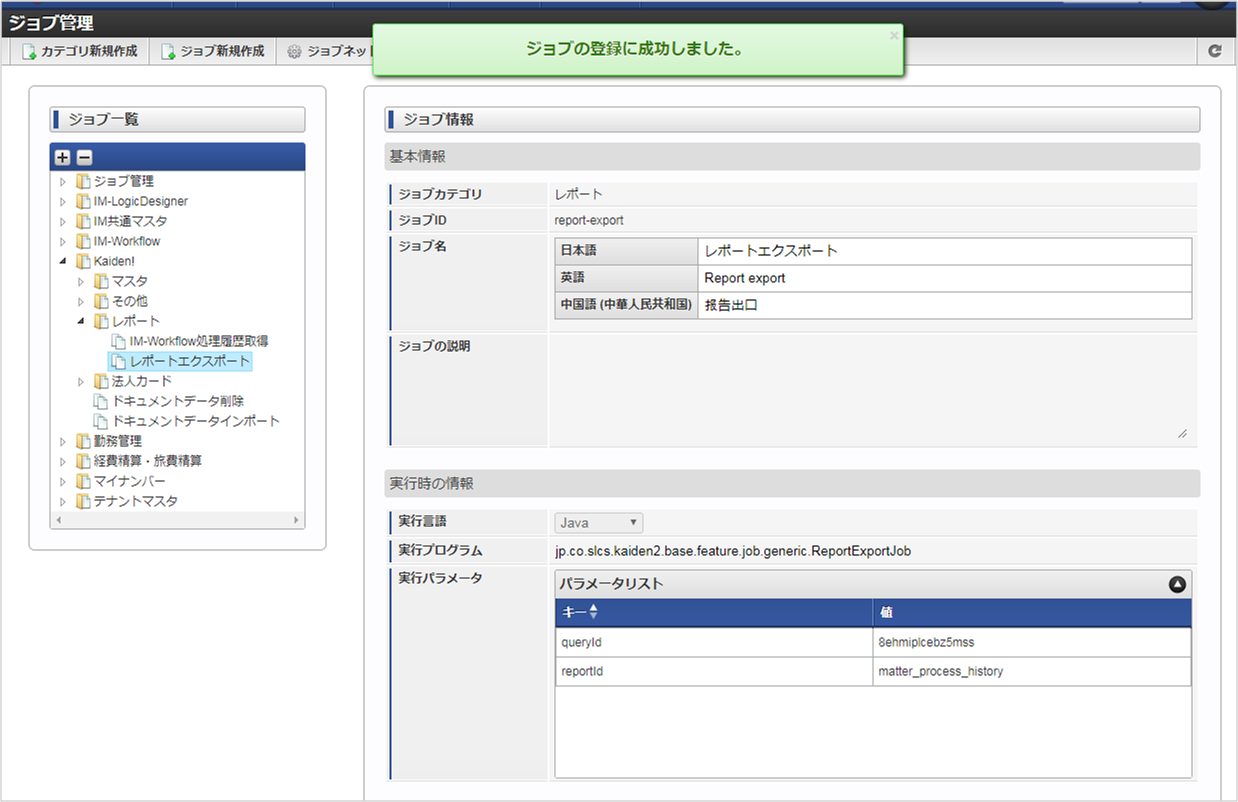Expand the IM-LogicDesigner folder arrow
Screen dimensions: 1238x802
coord(63,201)
